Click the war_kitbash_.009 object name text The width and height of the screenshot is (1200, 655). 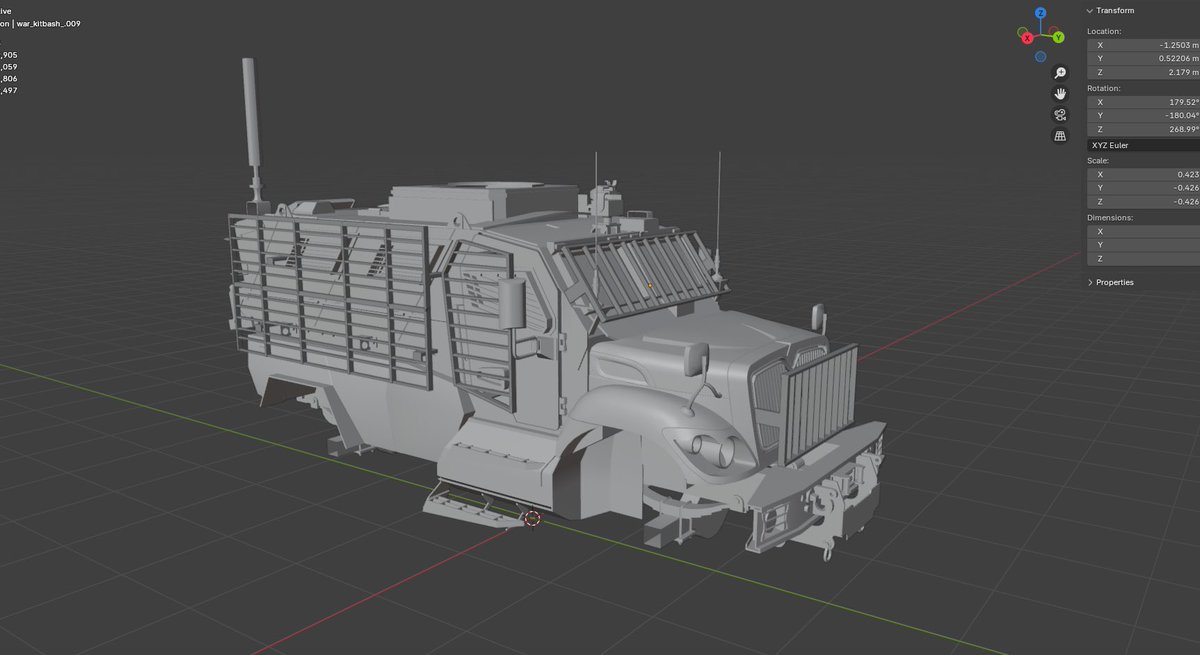pyautogui.click(x=48, y=23)
